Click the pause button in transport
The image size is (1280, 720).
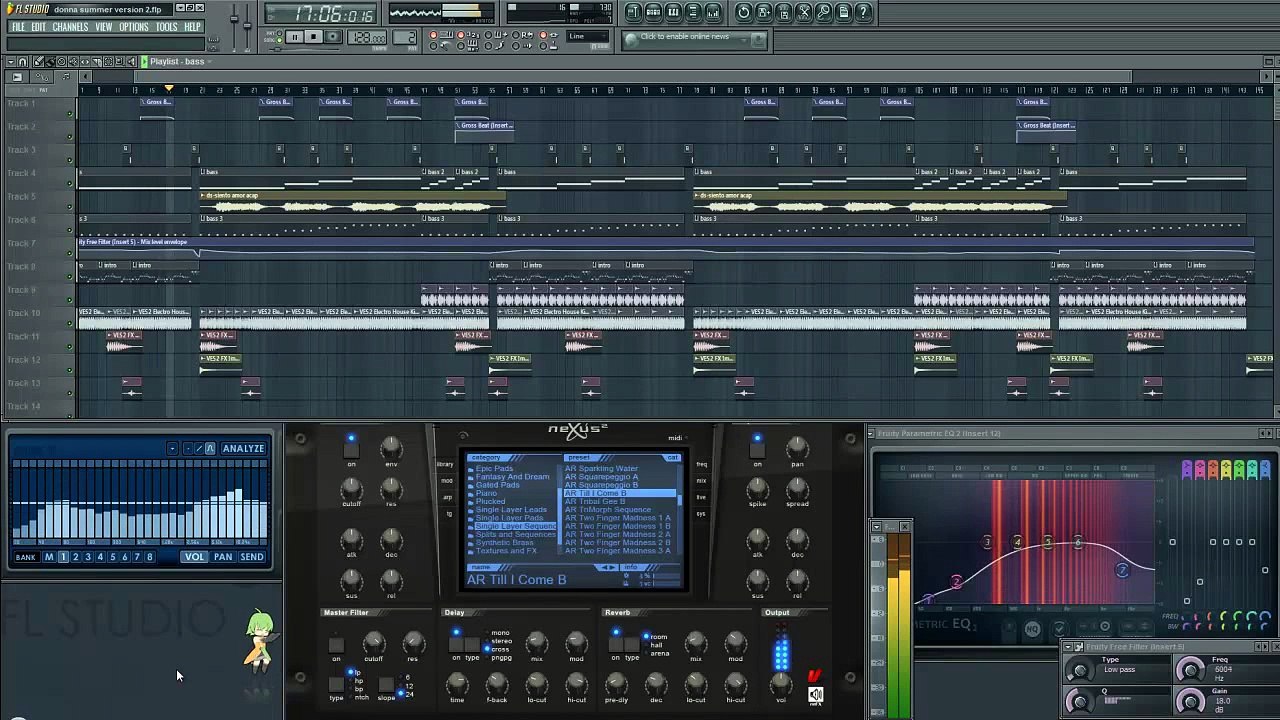point(294,37)
